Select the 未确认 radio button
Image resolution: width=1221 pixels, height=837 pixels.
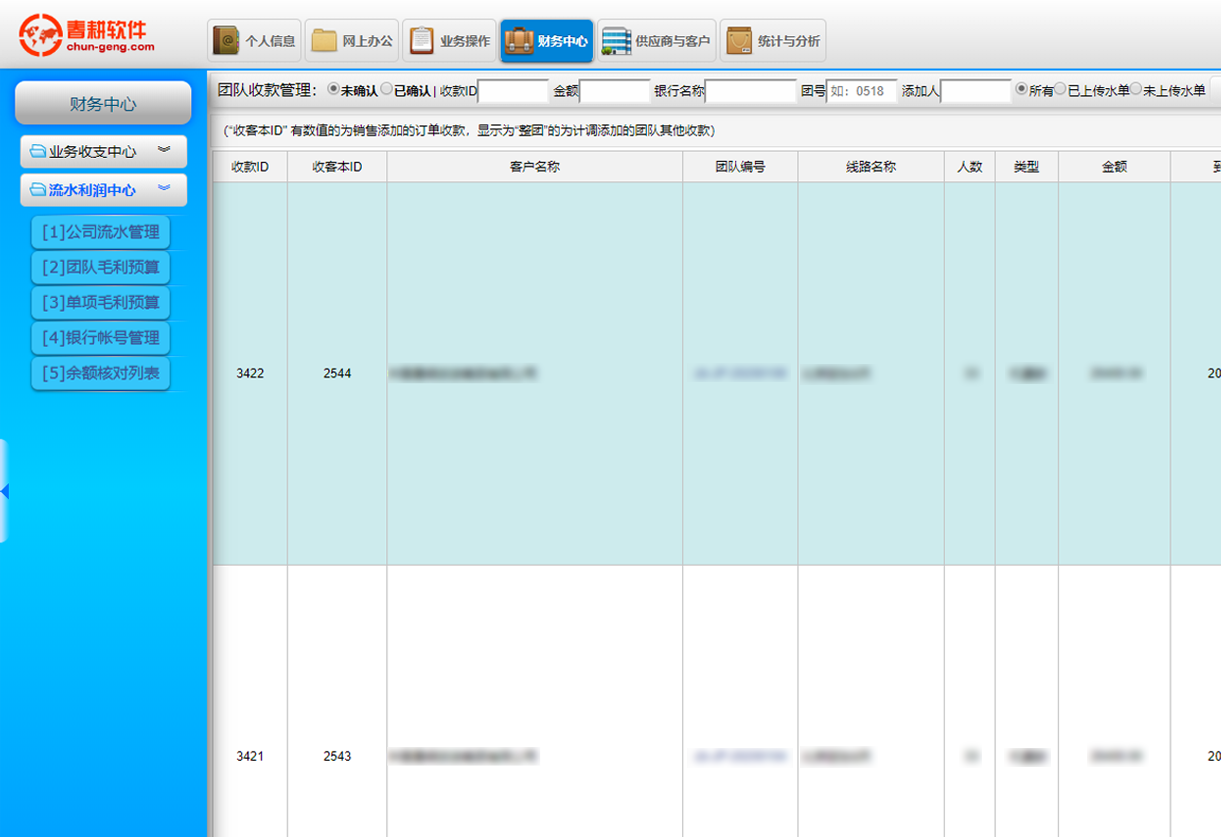(x=333, y=89)
